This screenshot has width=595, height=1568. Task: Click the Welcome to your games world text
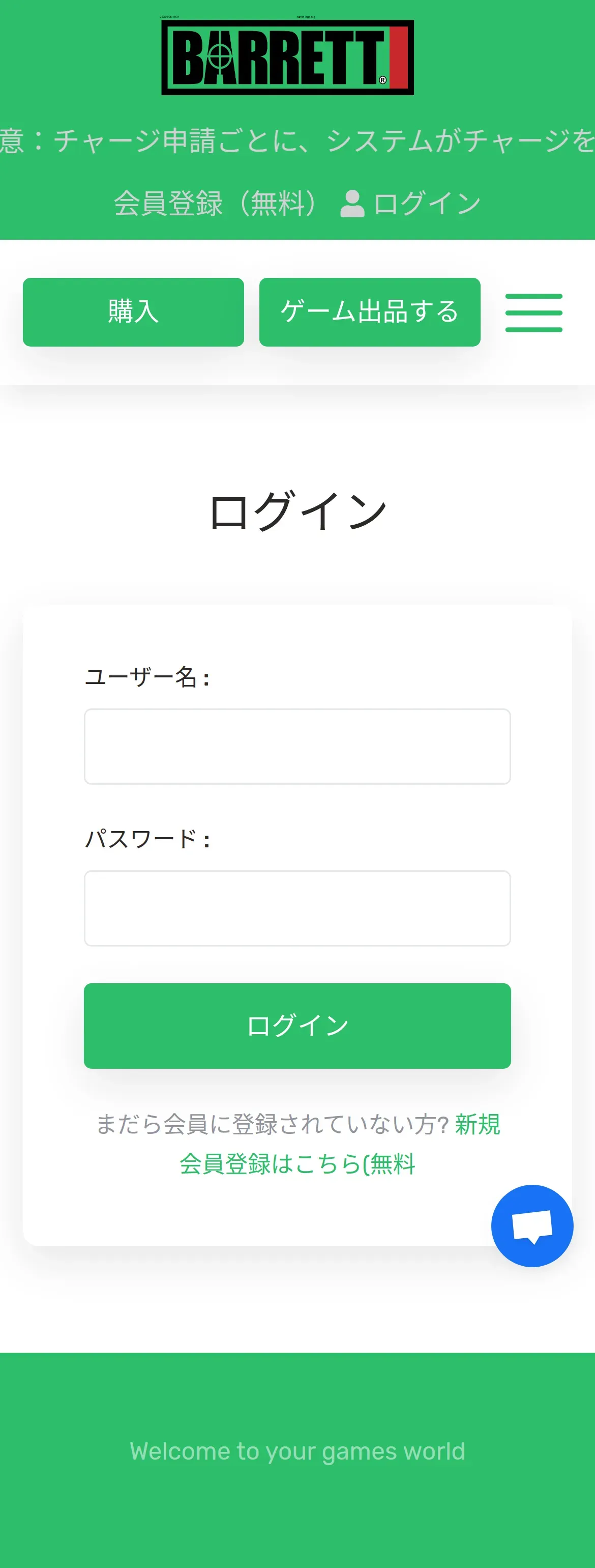[x=297, y=1451]
